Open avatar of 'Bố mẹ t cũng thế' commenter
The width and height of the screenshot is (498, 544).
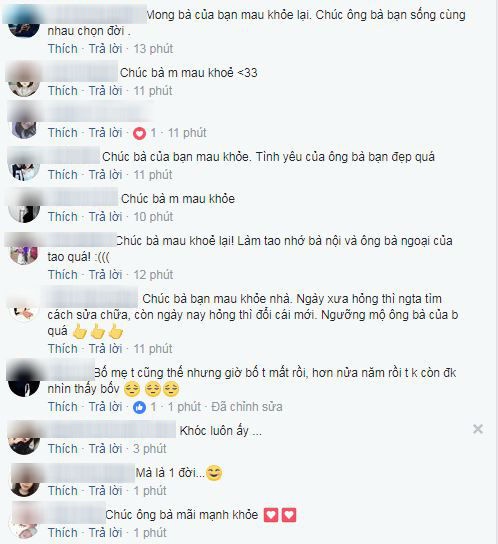tap(24, 379)
